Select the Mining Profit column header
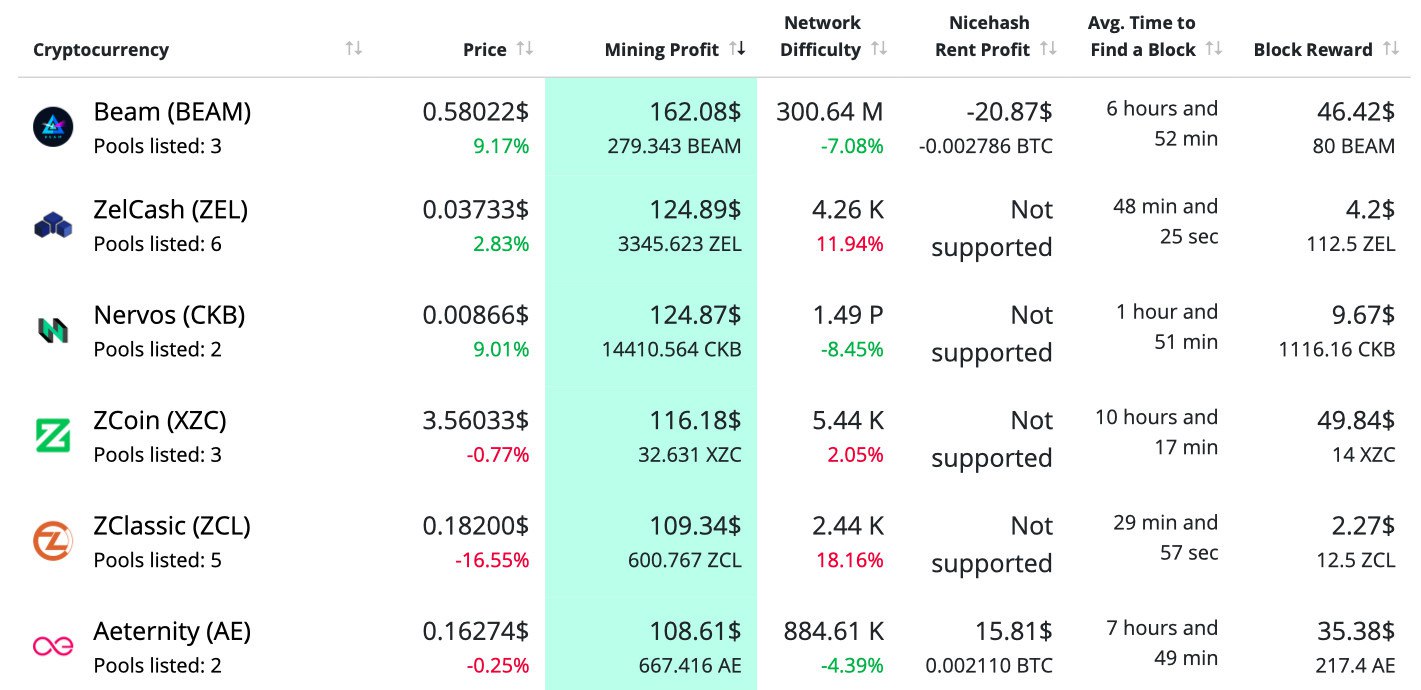This screenshot has height=690, width=1421. [661, 50]
